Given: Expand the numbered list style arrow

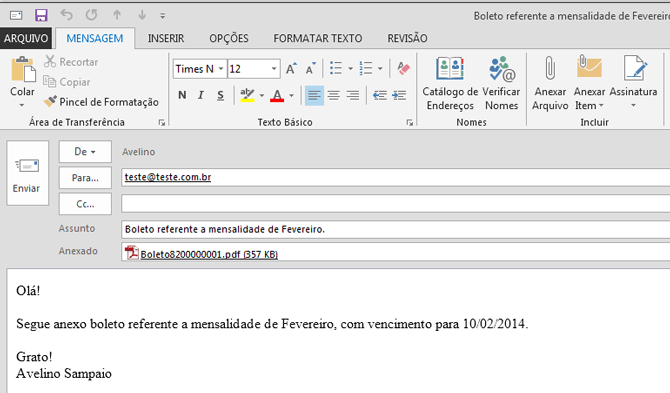Looking at the screenshot, I should [x=380, y=68].
